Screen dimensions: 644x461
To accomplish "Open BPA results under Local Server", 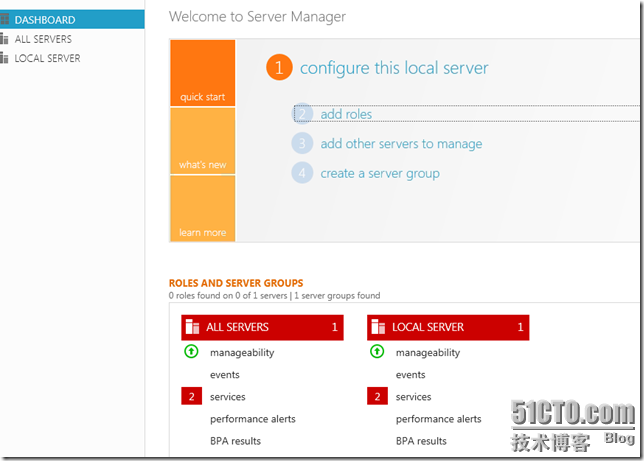I will pyautogui.click(x=421, y=441).
